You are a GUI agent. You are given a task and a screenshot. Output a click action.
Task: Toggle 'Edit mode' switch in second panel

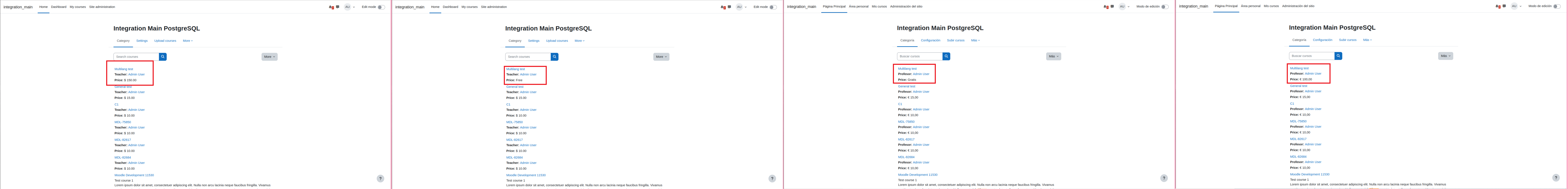tap(773, 7)
